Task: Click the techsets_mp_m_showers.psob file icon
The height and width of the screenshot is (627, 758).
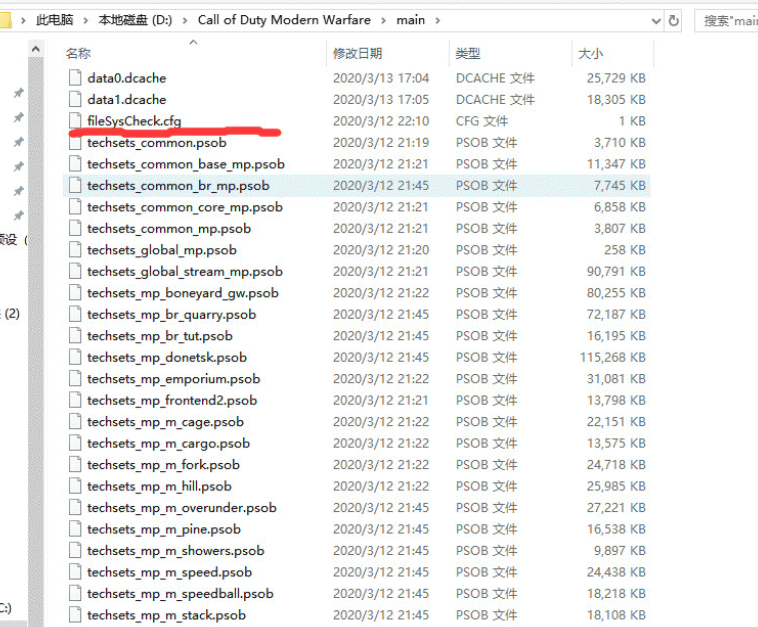Action: (x=75, y=550)
